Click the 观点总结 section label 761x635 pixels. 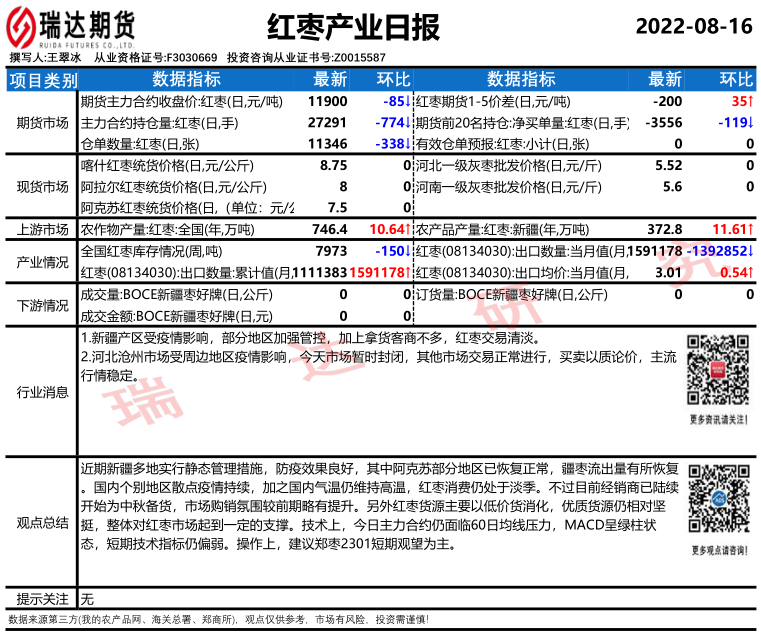coord(42,522)
